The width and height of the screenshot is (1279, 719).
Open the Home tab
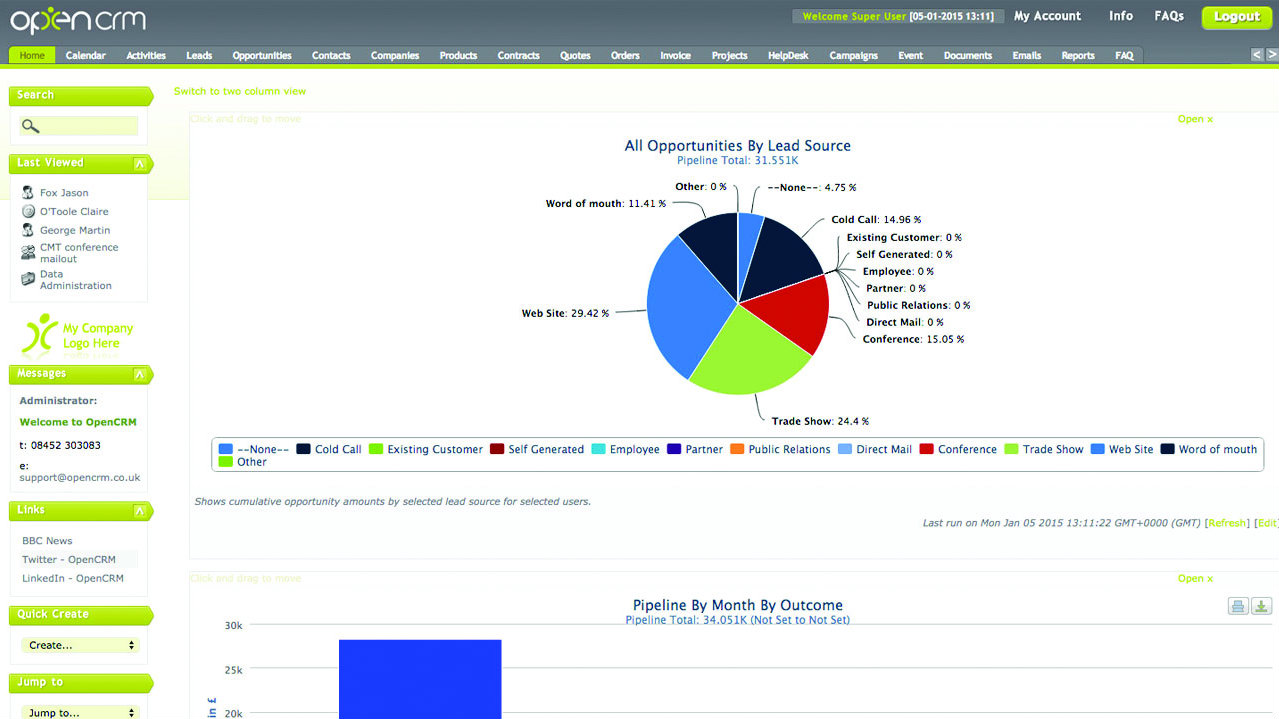click(32, 55)
